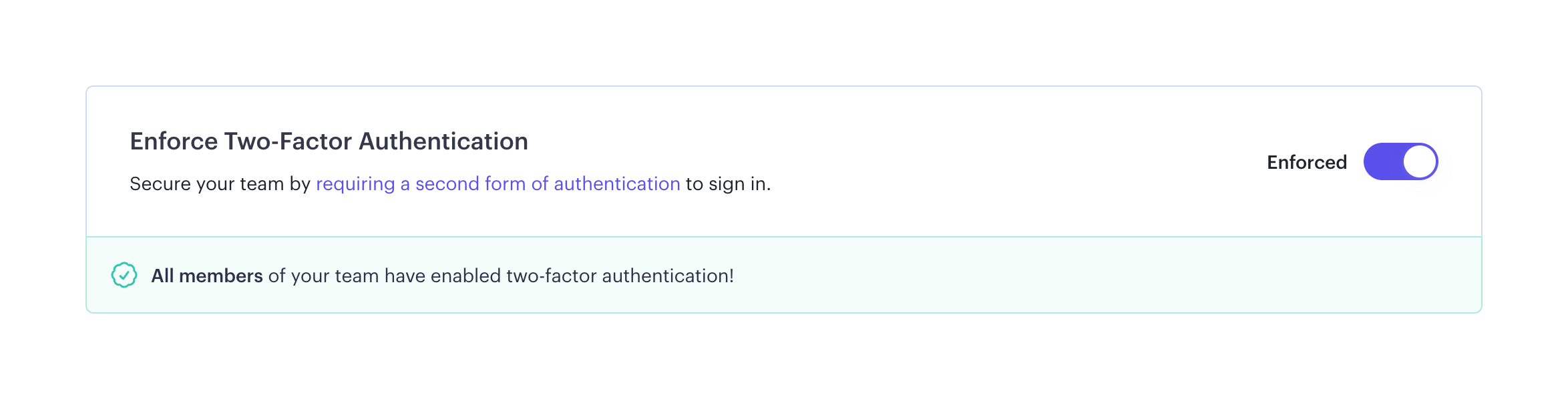Click the word 'requiring' in the purple link
This screenshot has width=1568, height=399.
[355, 183]
